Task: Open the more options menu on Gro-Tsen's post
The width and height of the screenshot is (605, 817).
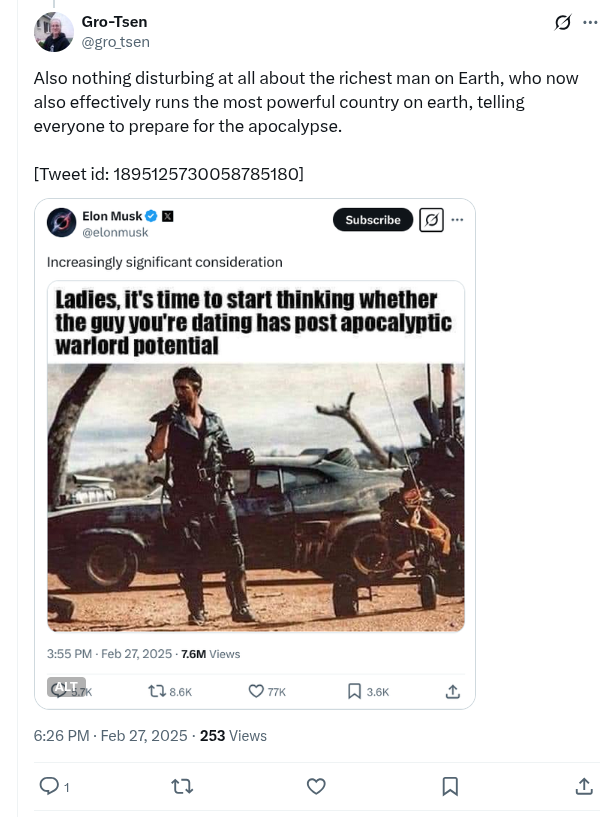Action: tap(590, 22)
